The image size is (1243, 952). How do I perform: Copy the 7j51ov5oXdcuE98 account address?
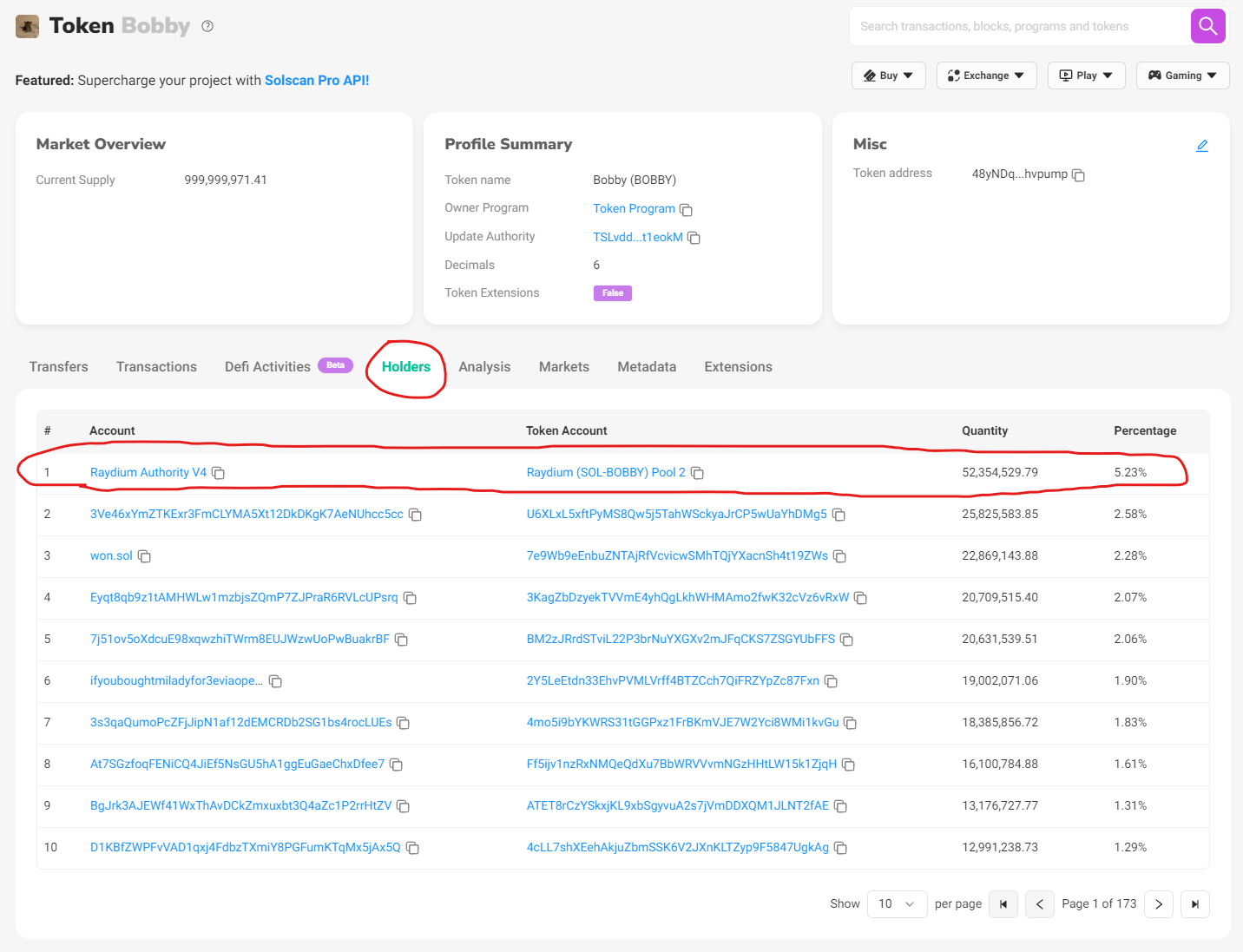coord(401,640)
